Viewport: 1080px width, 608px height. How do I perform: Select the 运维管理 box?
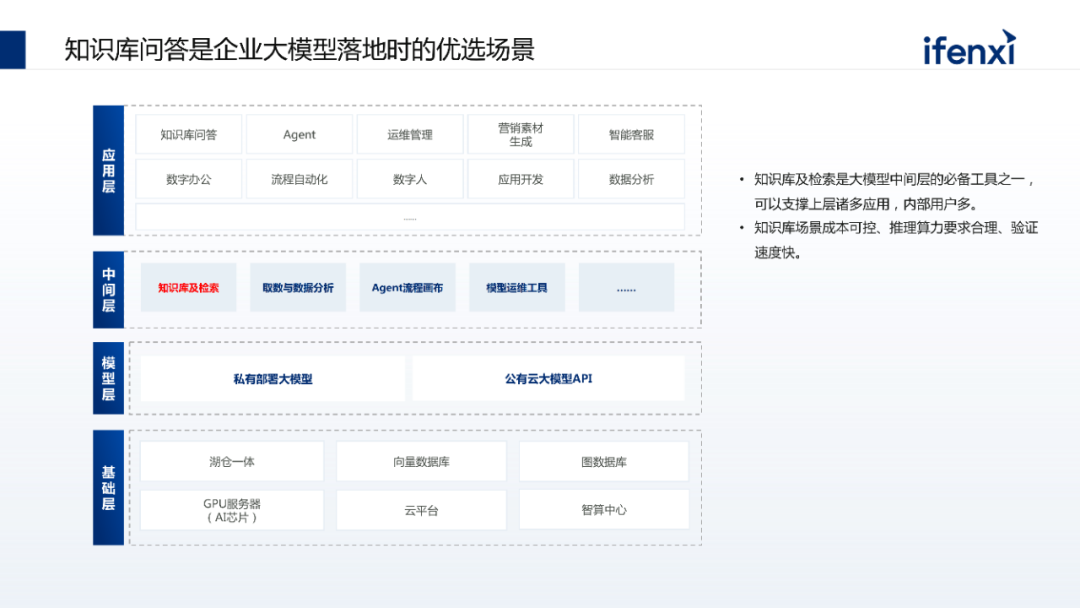[410, 135]
